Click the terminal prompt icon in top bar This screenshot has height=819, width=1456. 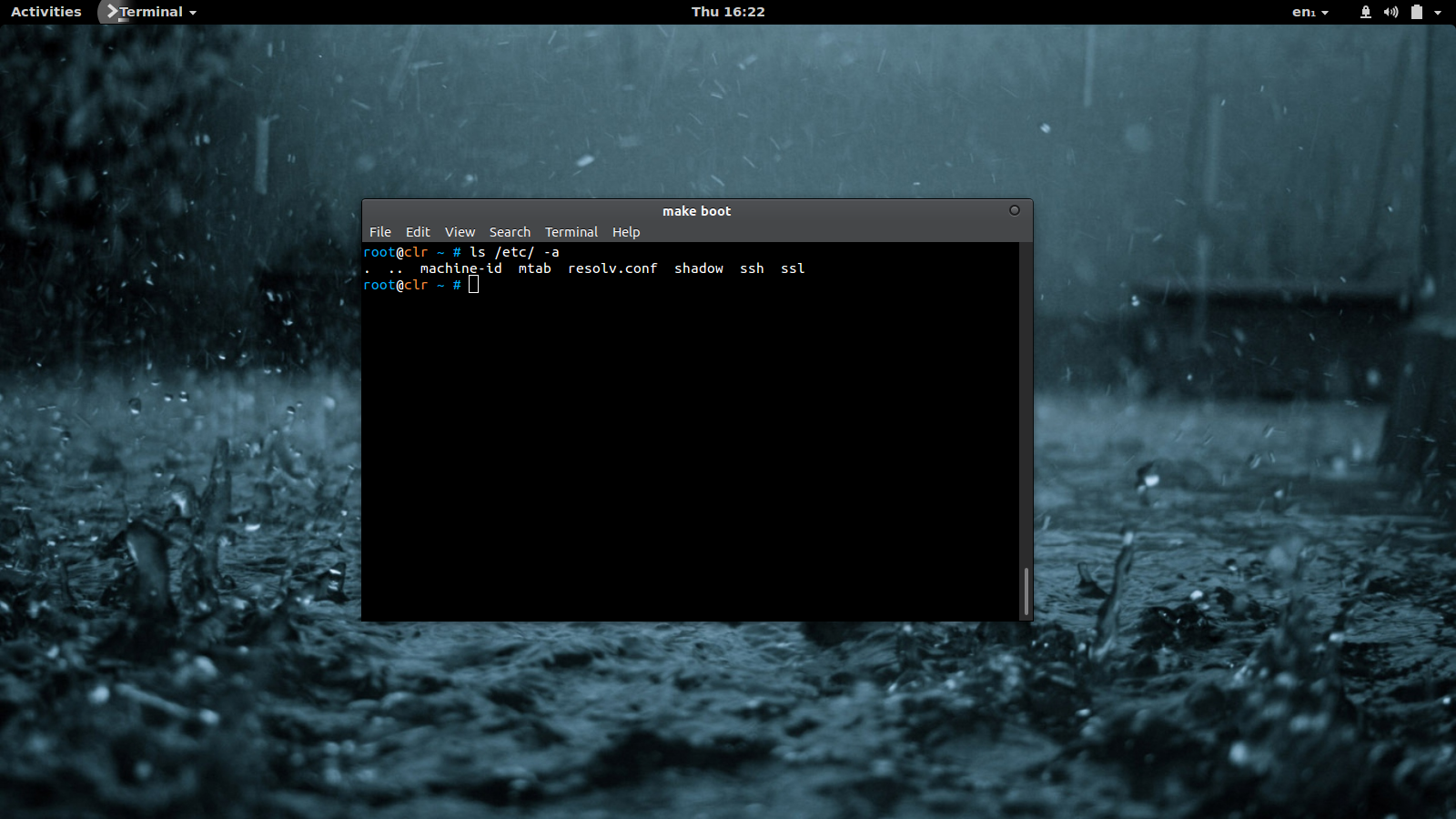112,12
